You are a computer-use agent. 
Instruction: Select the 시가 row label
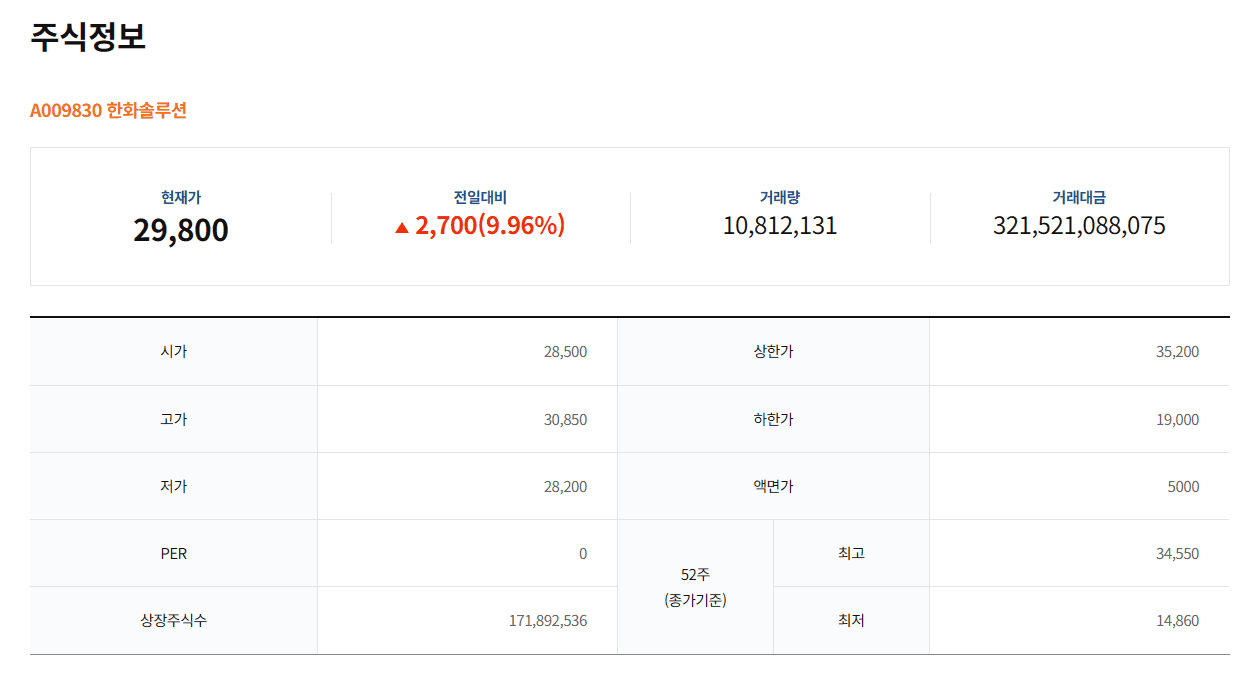coord(174,352)
